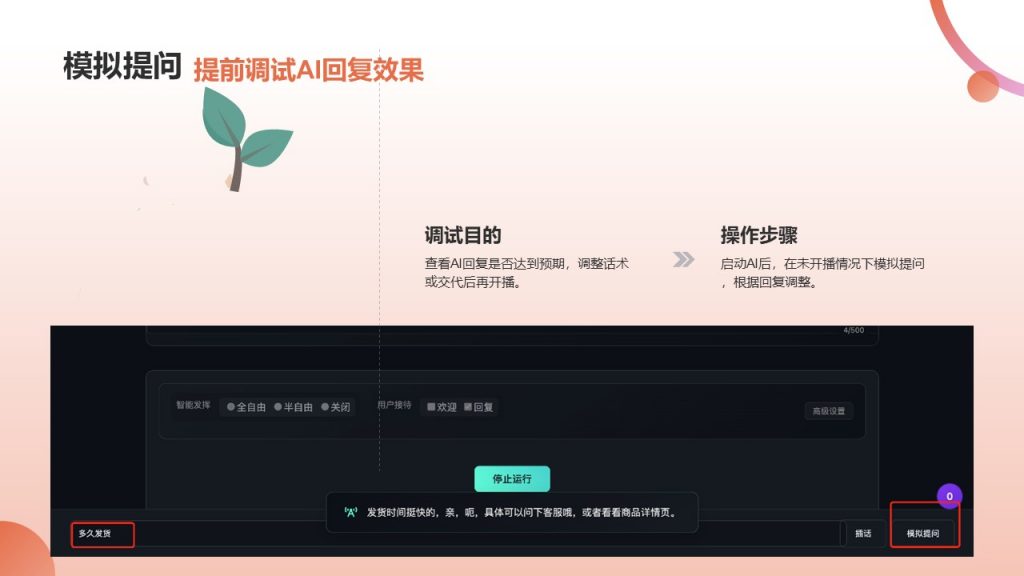Click the 插话 button
This screenshot has height=576, width=1024.
[862, 534]
